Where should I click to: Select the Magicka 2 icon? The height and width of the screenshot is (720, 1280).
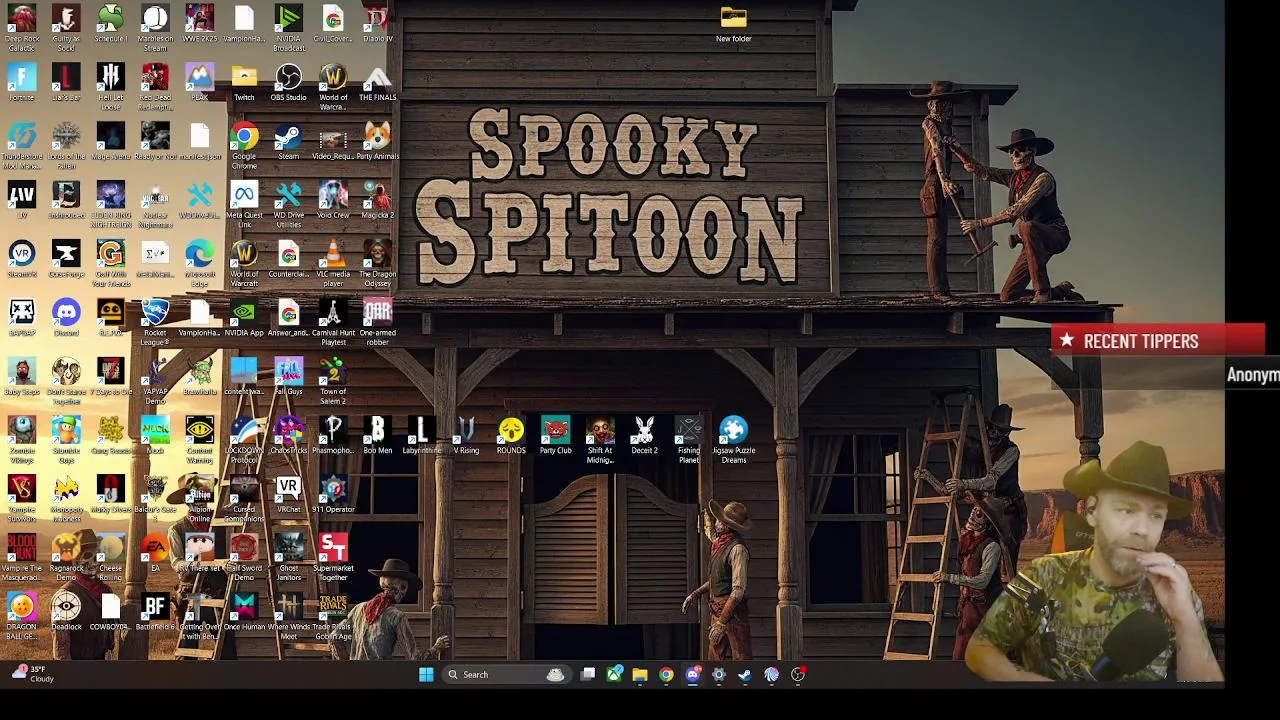coord(377,200)
